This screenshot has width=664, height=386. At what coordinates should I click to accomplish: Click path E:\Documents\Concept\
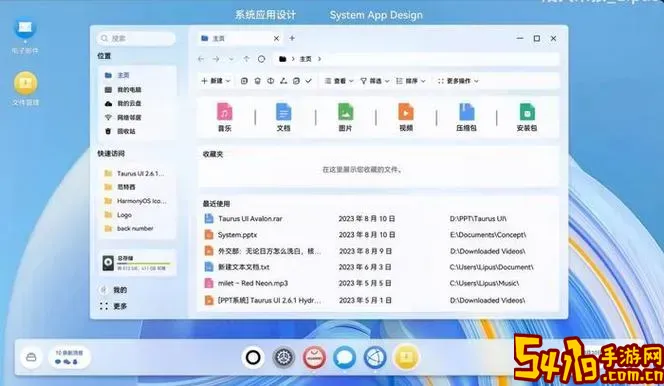488,235
